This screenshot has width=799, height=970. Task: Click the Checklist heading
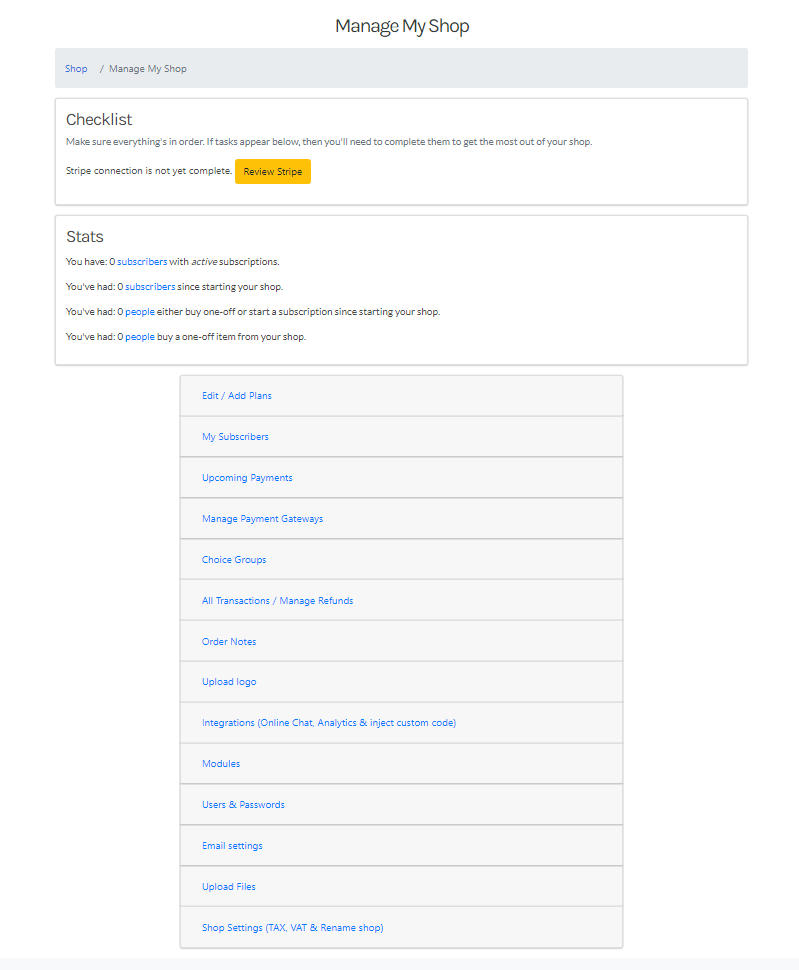point(100,119)
